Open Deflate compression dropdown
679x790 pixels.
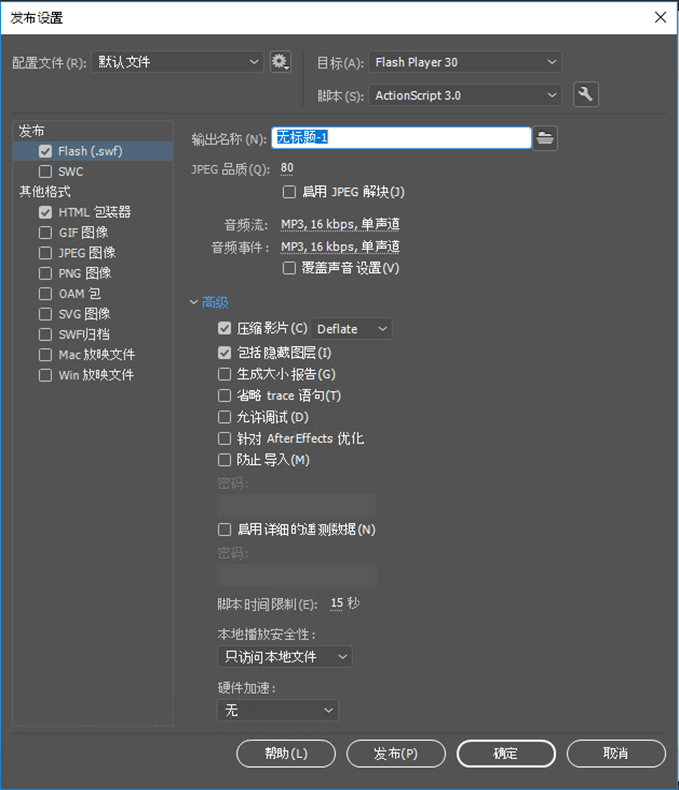[352, 329]
